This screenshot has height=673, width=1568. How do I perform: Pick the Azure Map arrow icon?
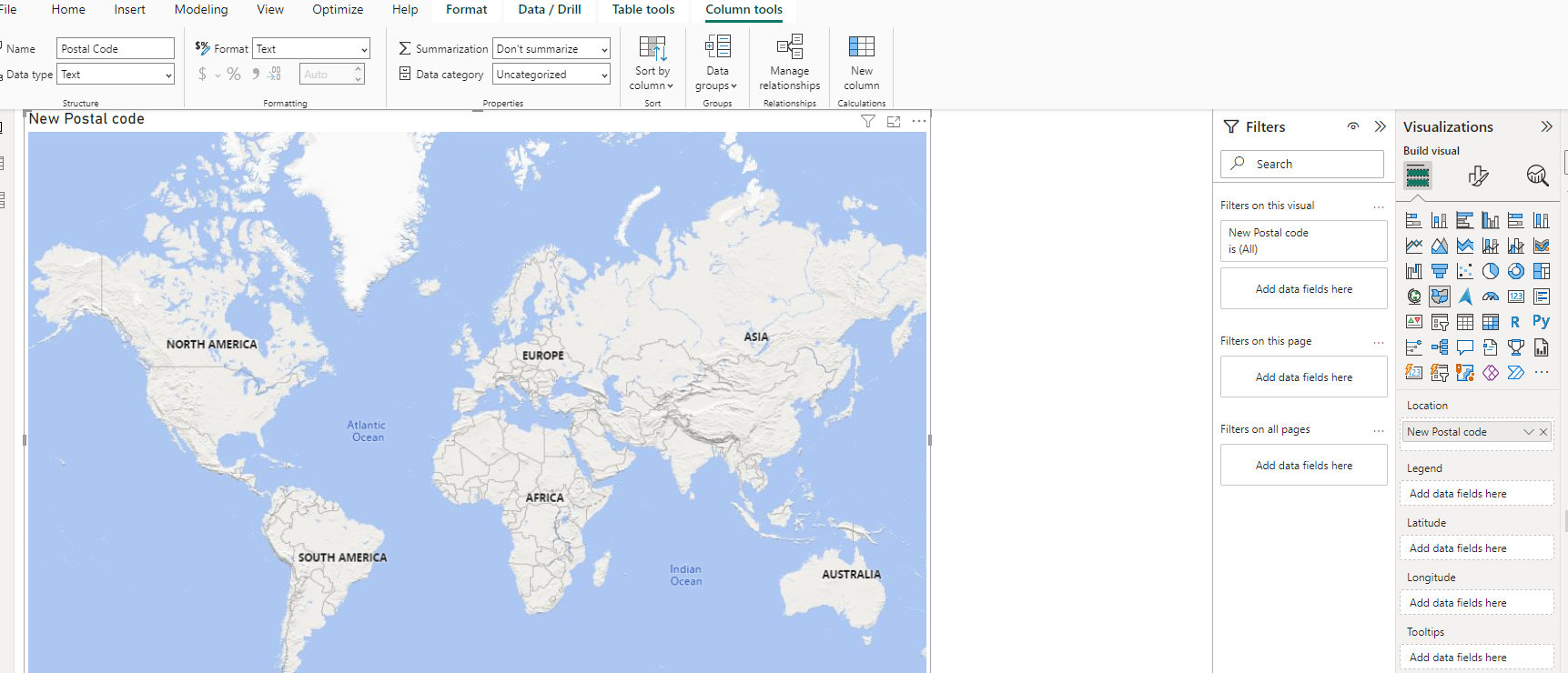coord(1464,296)
